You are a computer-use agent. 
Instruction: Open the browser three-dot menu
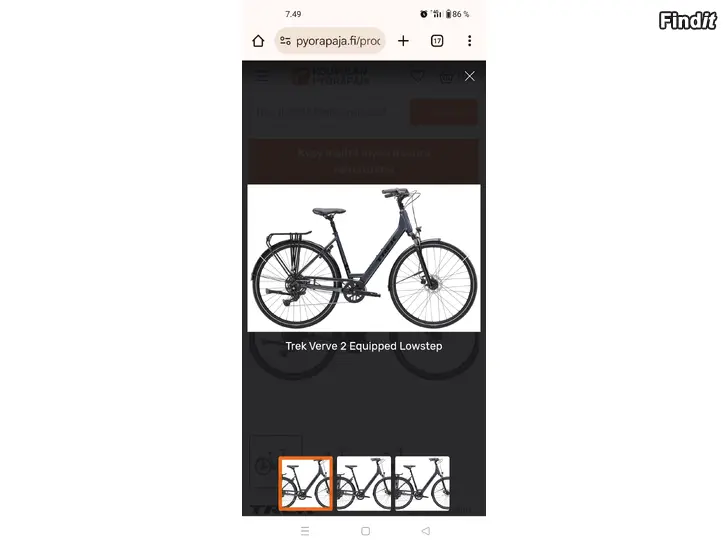pyautogui.click(x=469, y=41)
